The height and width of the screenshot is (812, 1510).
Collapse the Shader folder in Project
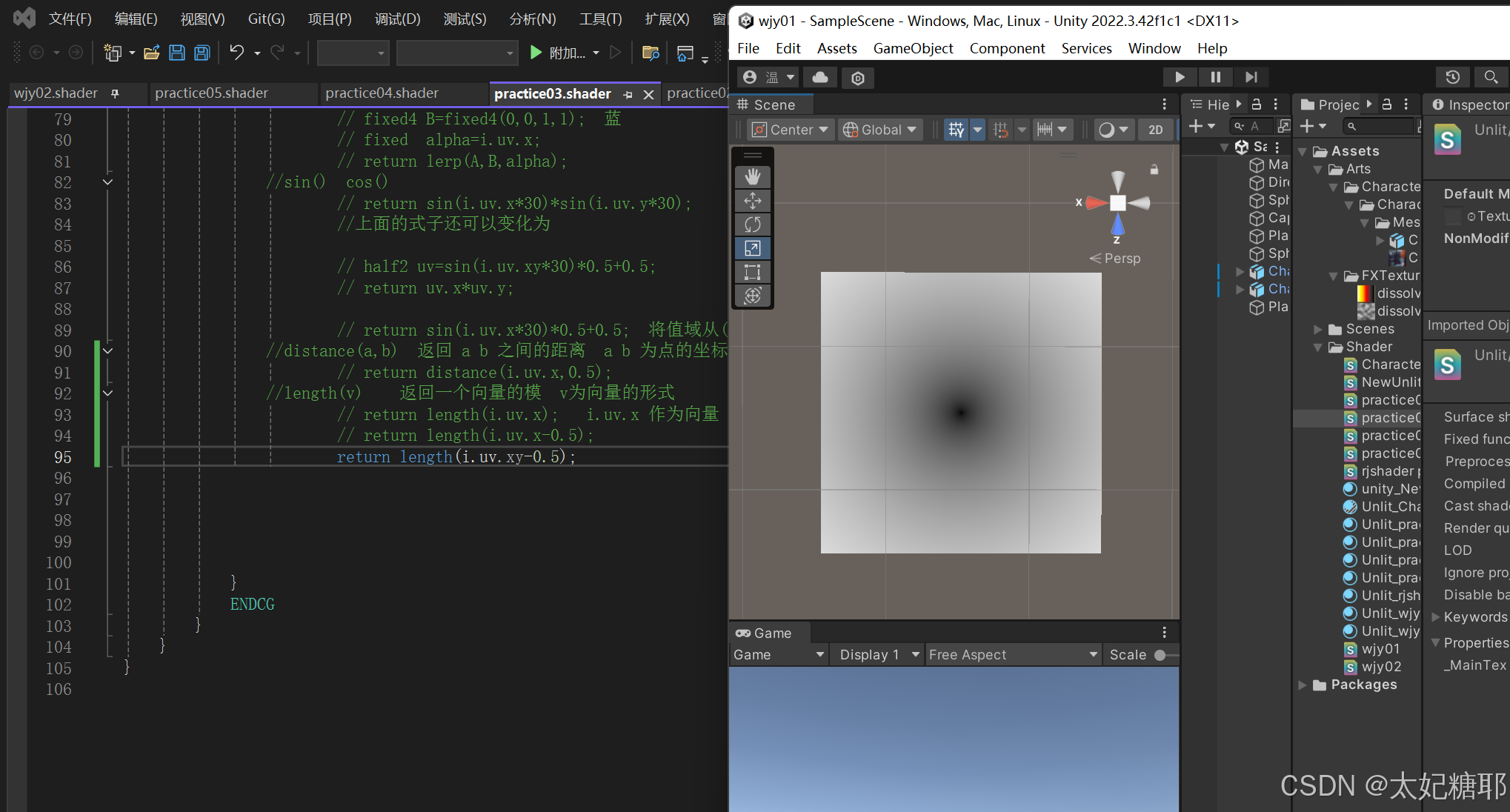coord(1317,347)
